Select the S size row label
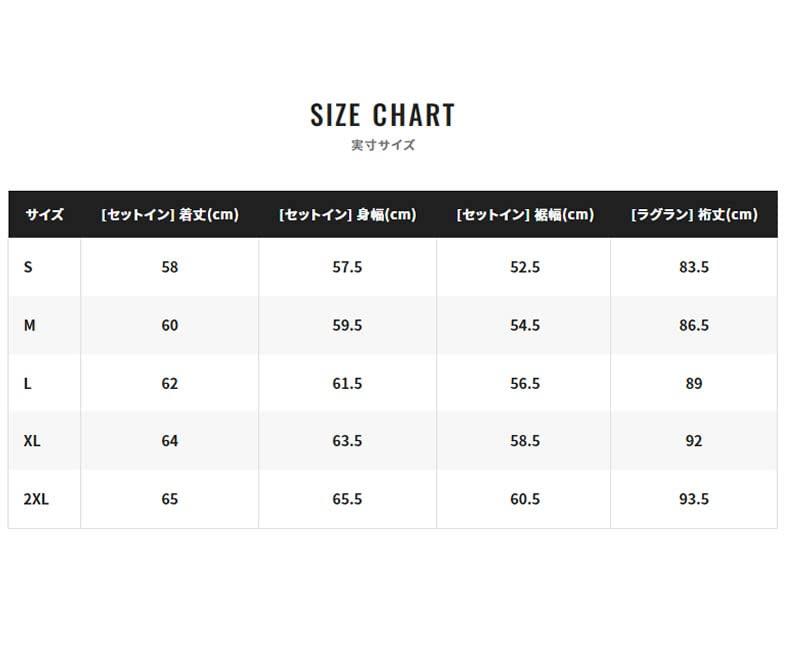This screenshot has width=787, height=650. point(28,268)
